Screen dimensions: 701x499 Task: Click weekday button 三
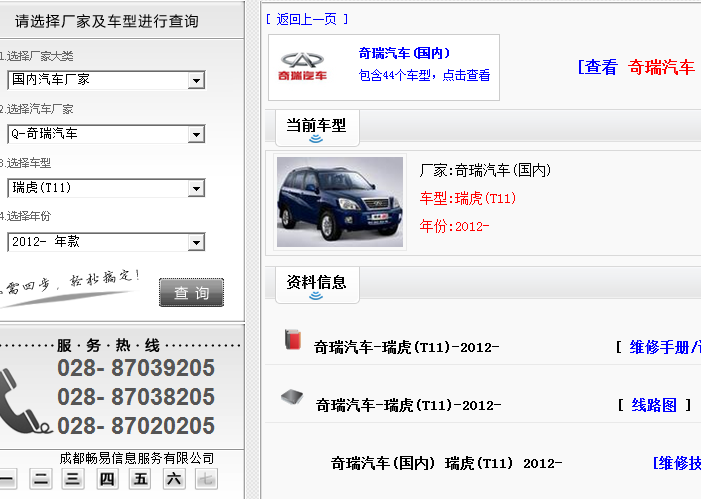point(73,479)
